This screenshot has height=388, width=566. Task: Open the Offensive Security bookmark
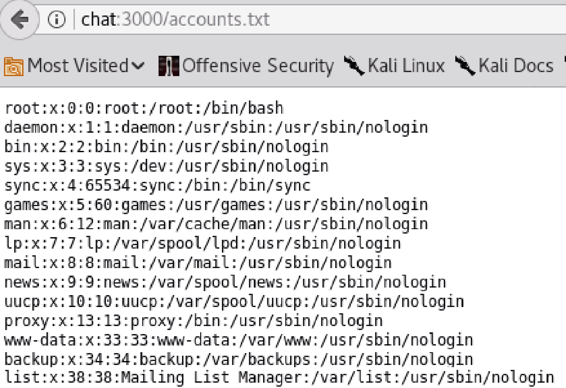point(247,66)
